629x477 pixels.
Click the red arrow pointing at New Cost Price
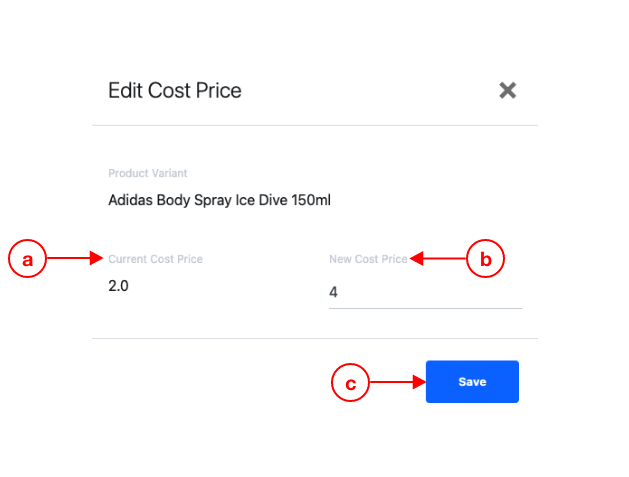point(438,258)
